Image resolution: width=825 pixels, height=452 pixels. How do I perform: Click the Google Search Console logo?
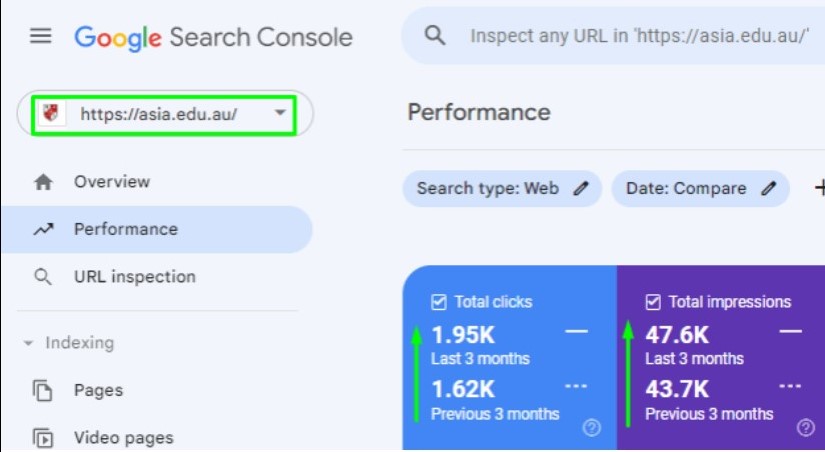coord(213,37)
